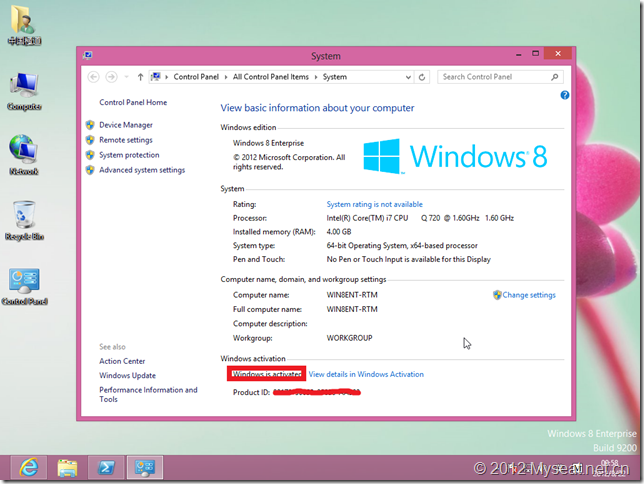Viewport: 644px width, 484px height.
Task: Click the Windows 8 logo
Action: point(455,157)
